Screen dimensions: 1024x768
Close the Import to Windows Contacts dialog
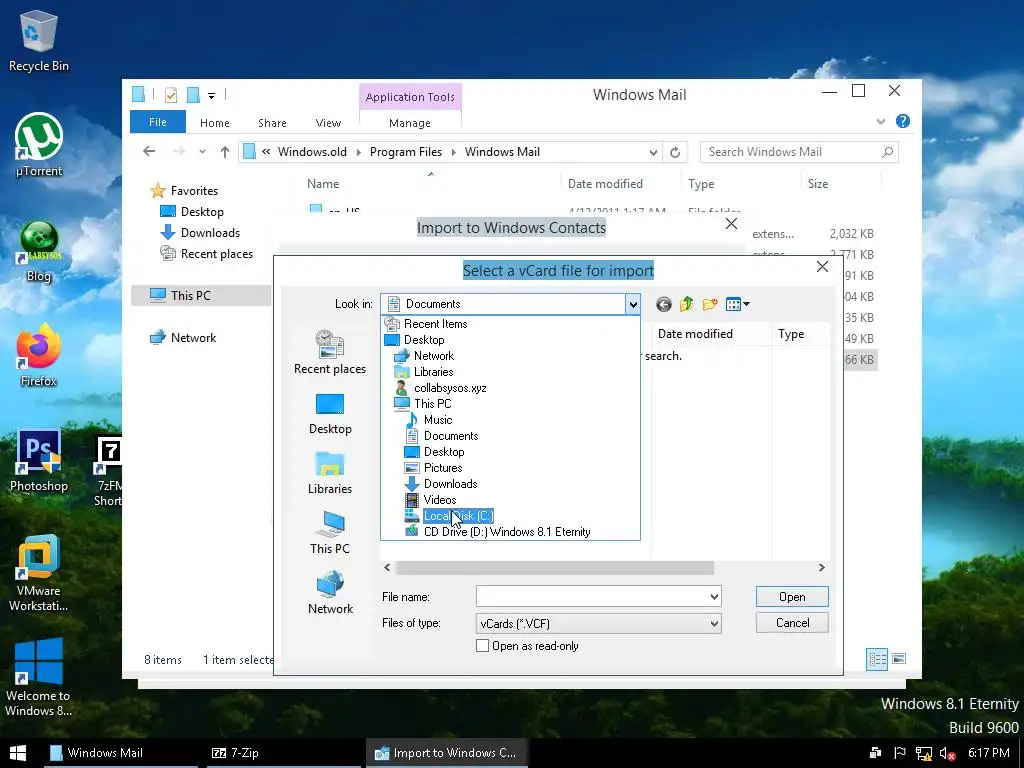click(x=731, y=224)
